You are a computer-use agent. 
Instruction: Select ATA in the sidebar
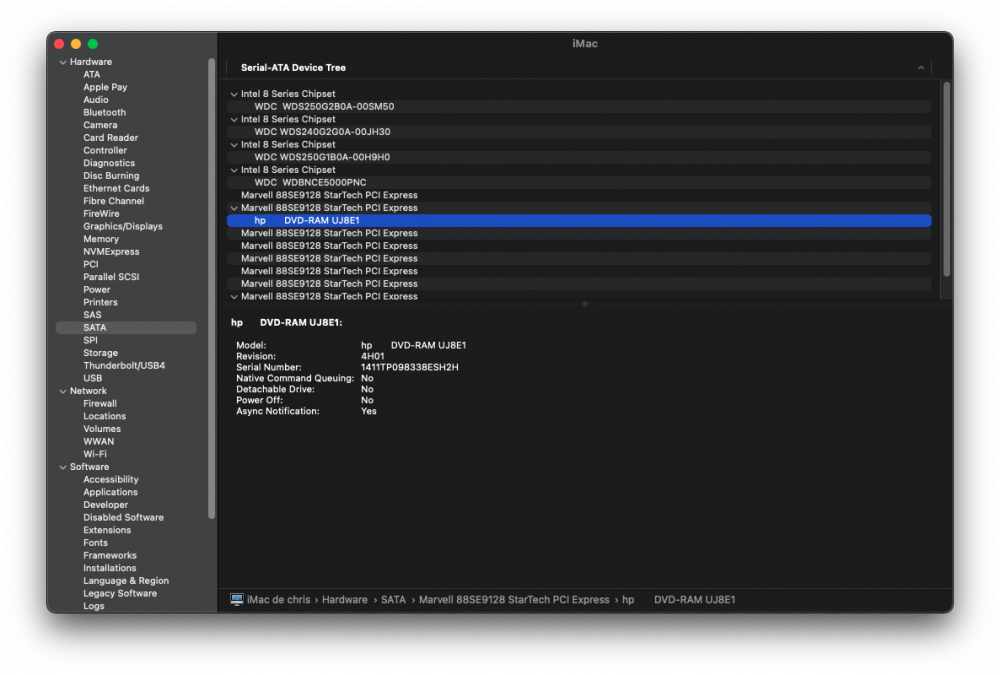click(x=92, y=75)
